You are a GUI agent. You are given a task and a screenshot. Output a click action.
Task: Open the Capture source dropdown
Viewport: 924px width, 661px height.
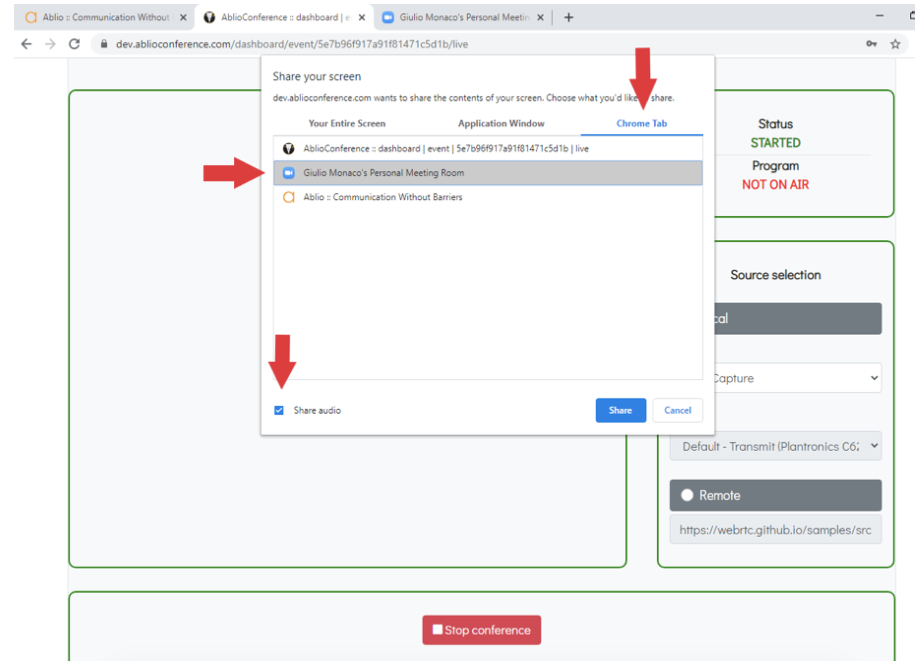click(x=798, y=378)
